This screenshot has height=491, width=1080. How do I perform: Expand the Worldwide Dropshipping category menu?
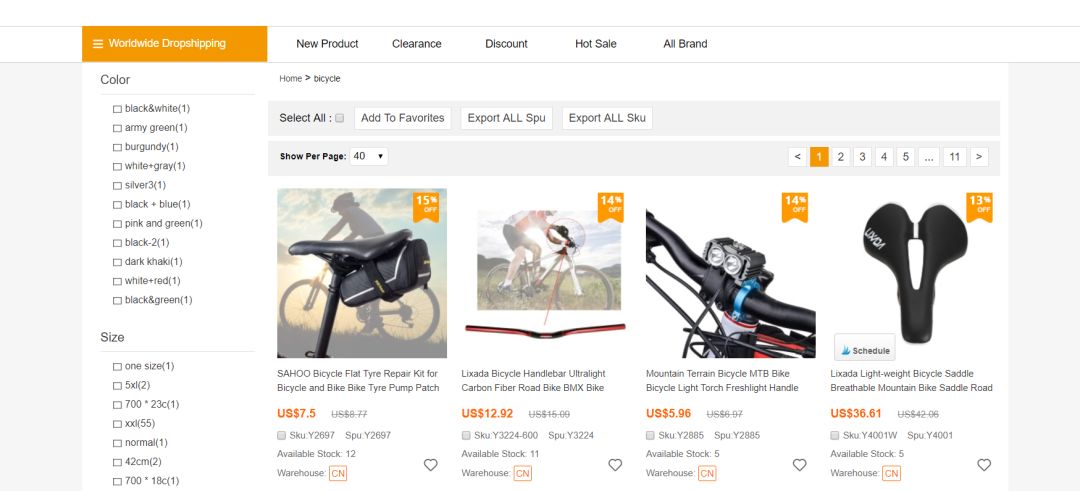pyautogui.click(x=175, y=44)
